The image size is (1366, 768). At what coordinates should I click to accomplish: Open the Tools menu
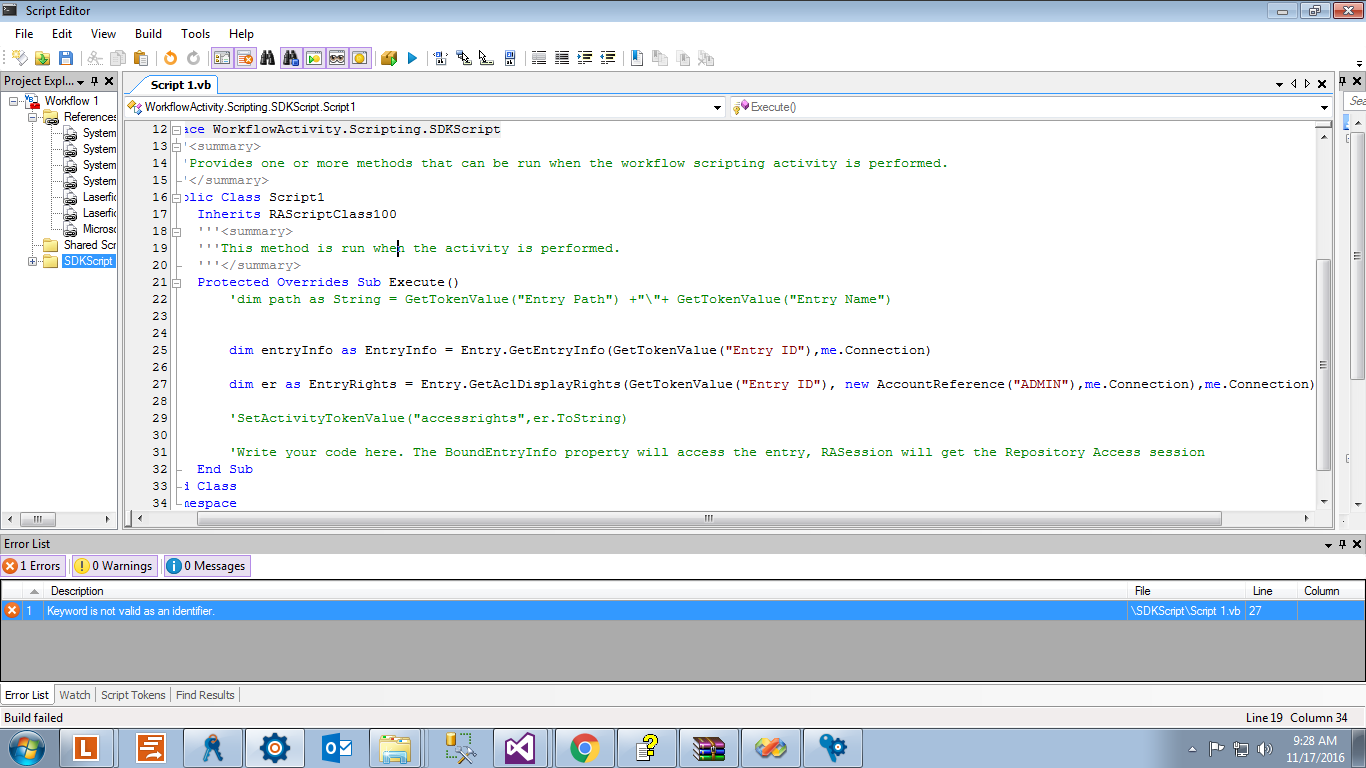[x=196, y=34]
